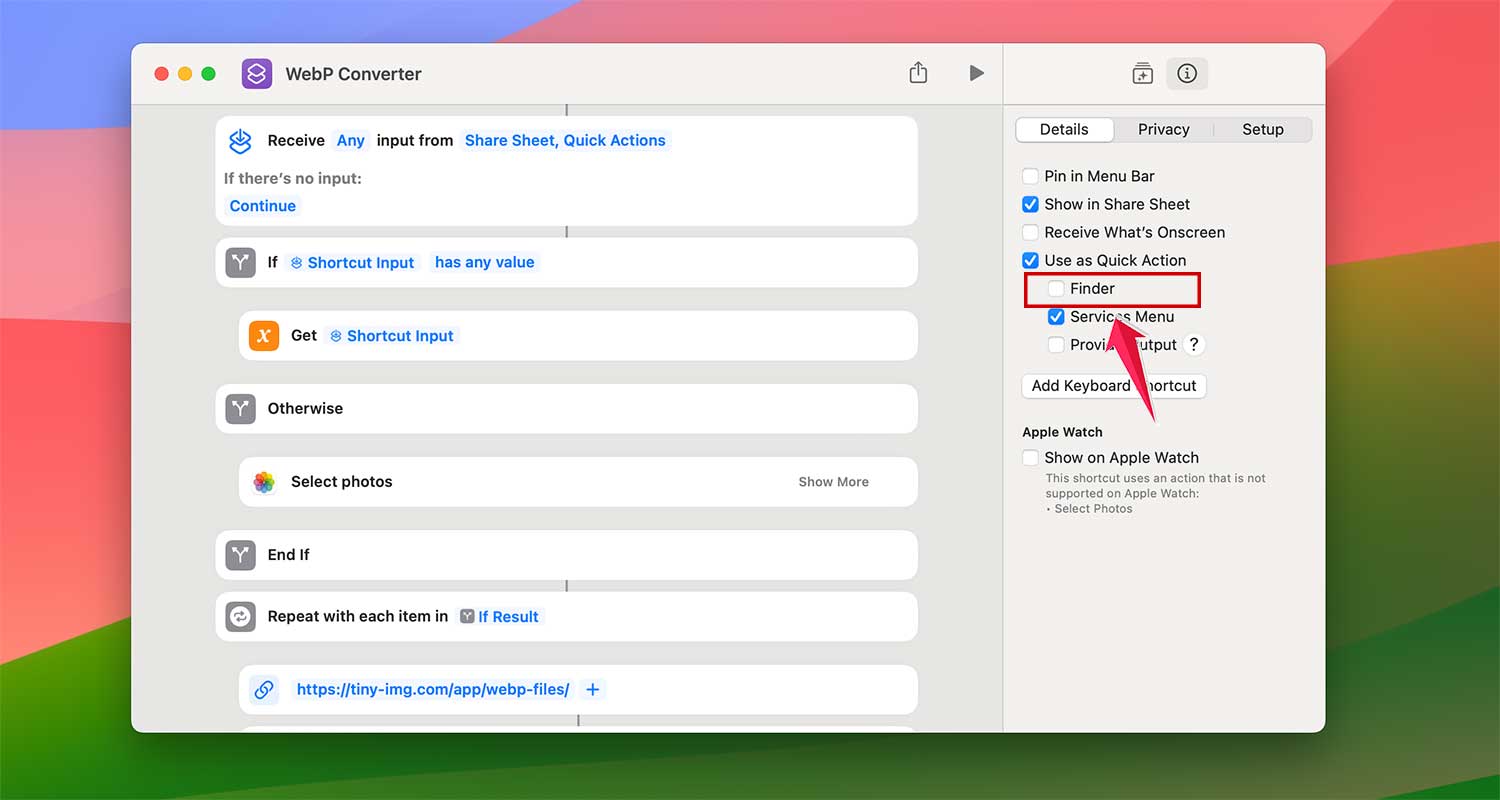Switch to the Setup tab
This screenshot has height=800, width=1500.
pos(1262,129)
